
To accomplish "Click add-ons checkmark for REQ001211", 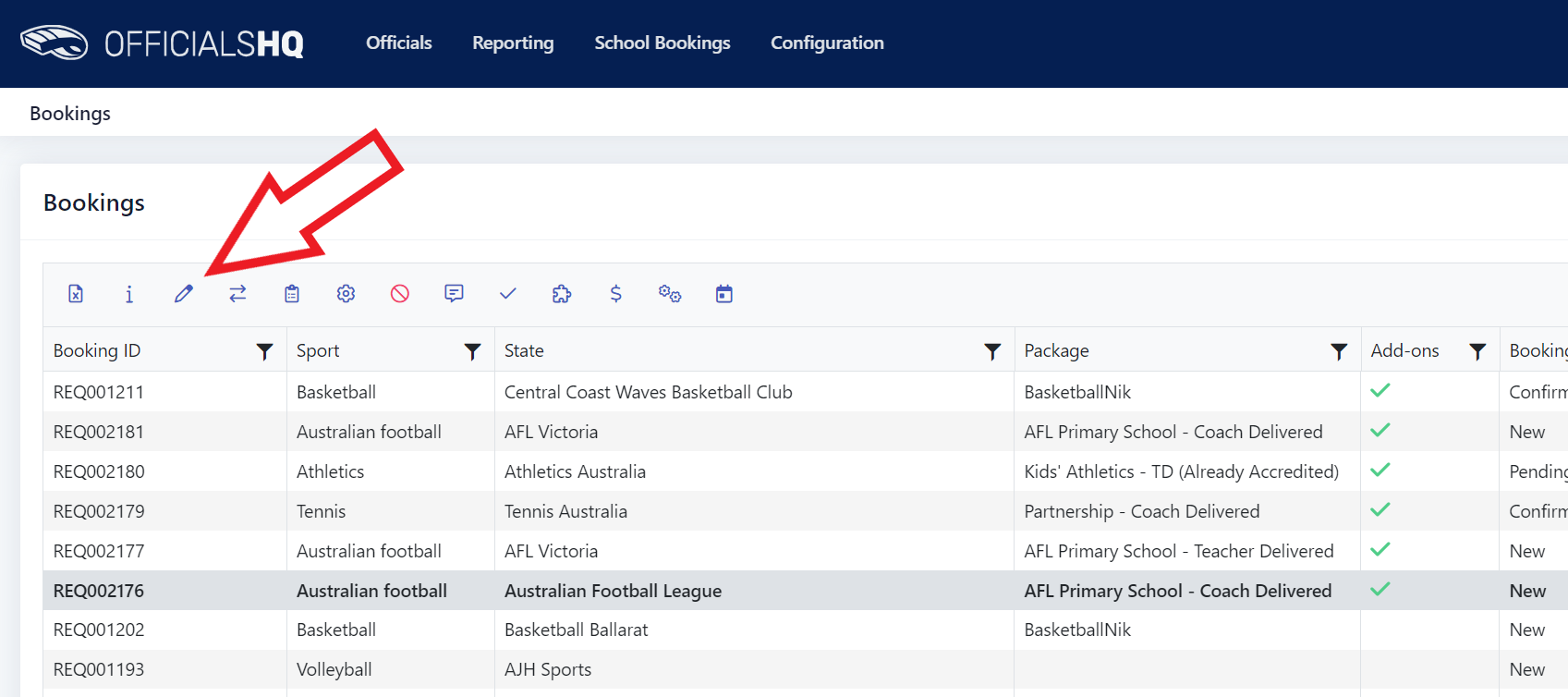I will 1380,390.
